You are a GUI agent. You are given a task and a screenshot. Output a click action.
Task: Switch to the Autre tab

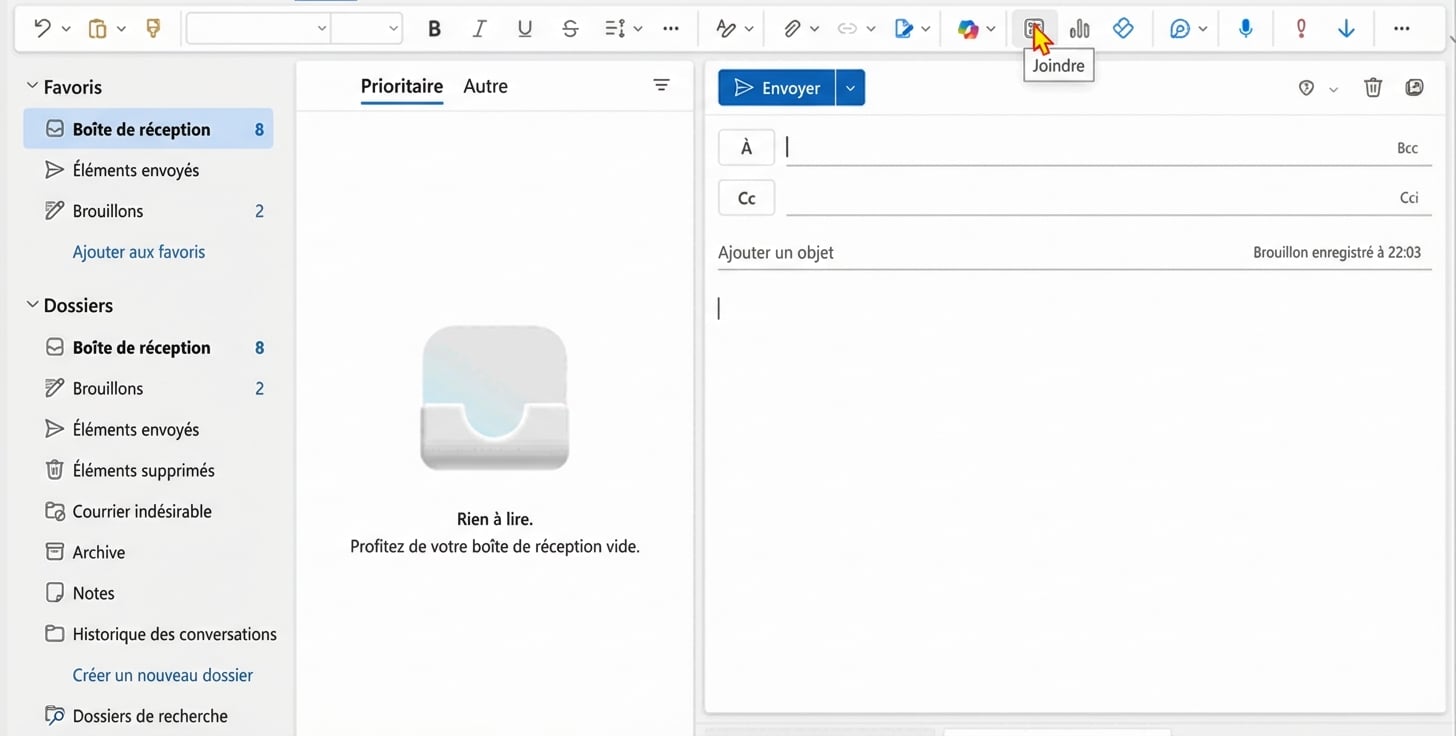485,86
